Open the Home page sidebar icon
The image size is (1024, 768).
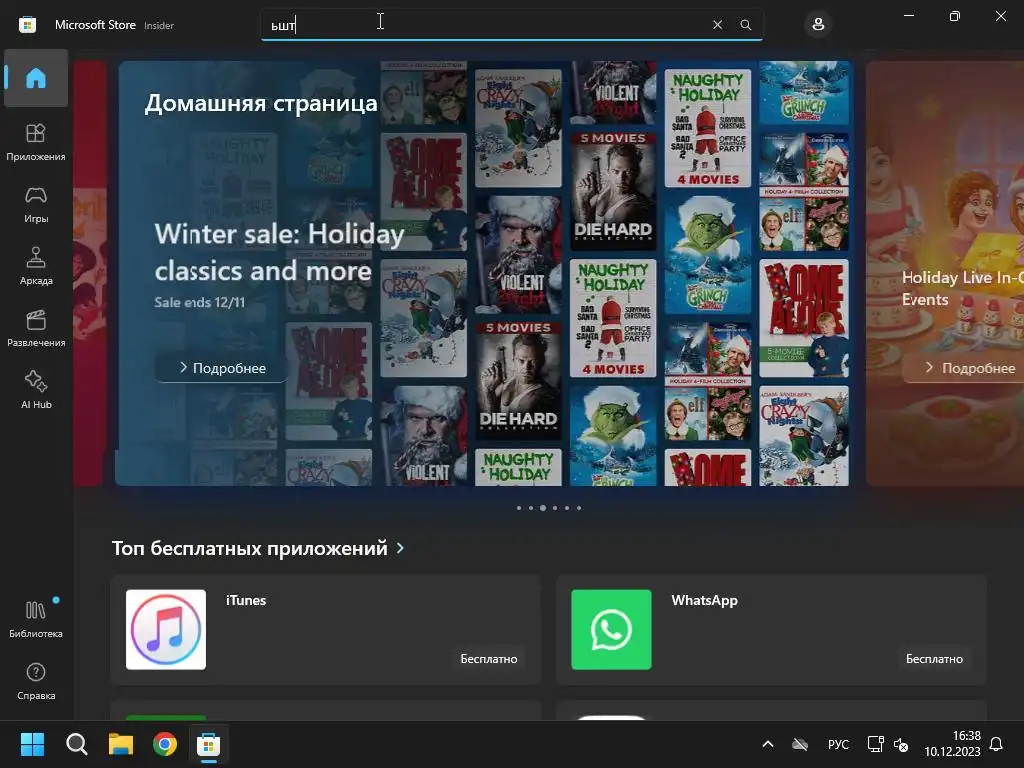pos(36,78)
